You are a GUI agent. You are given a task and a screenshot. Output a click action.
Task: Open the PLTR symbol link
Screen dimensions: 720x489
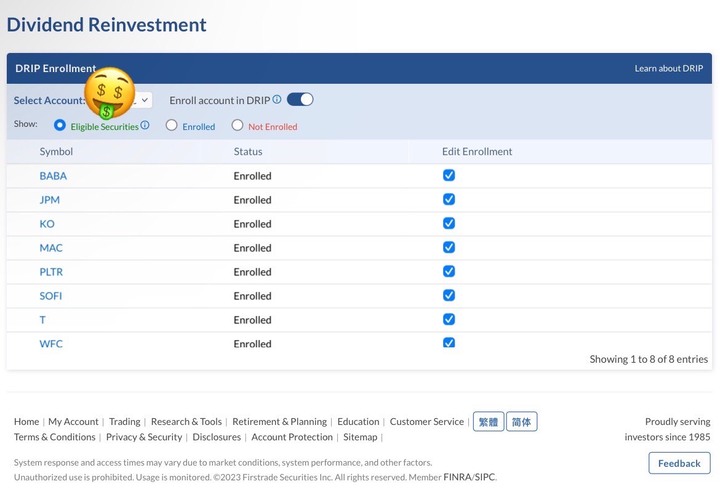click(51, 272)
